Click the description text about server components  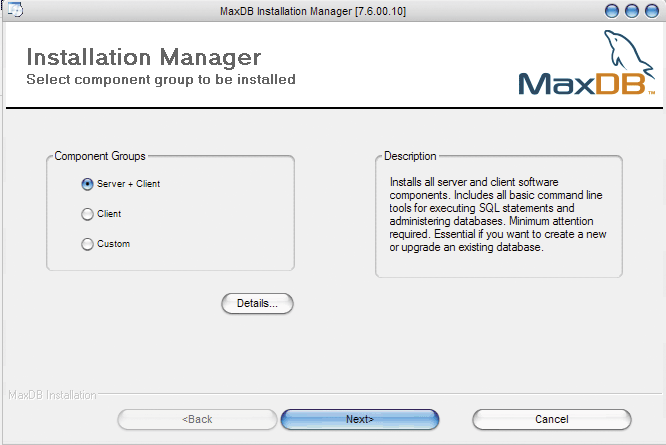(x=498, y=215)
